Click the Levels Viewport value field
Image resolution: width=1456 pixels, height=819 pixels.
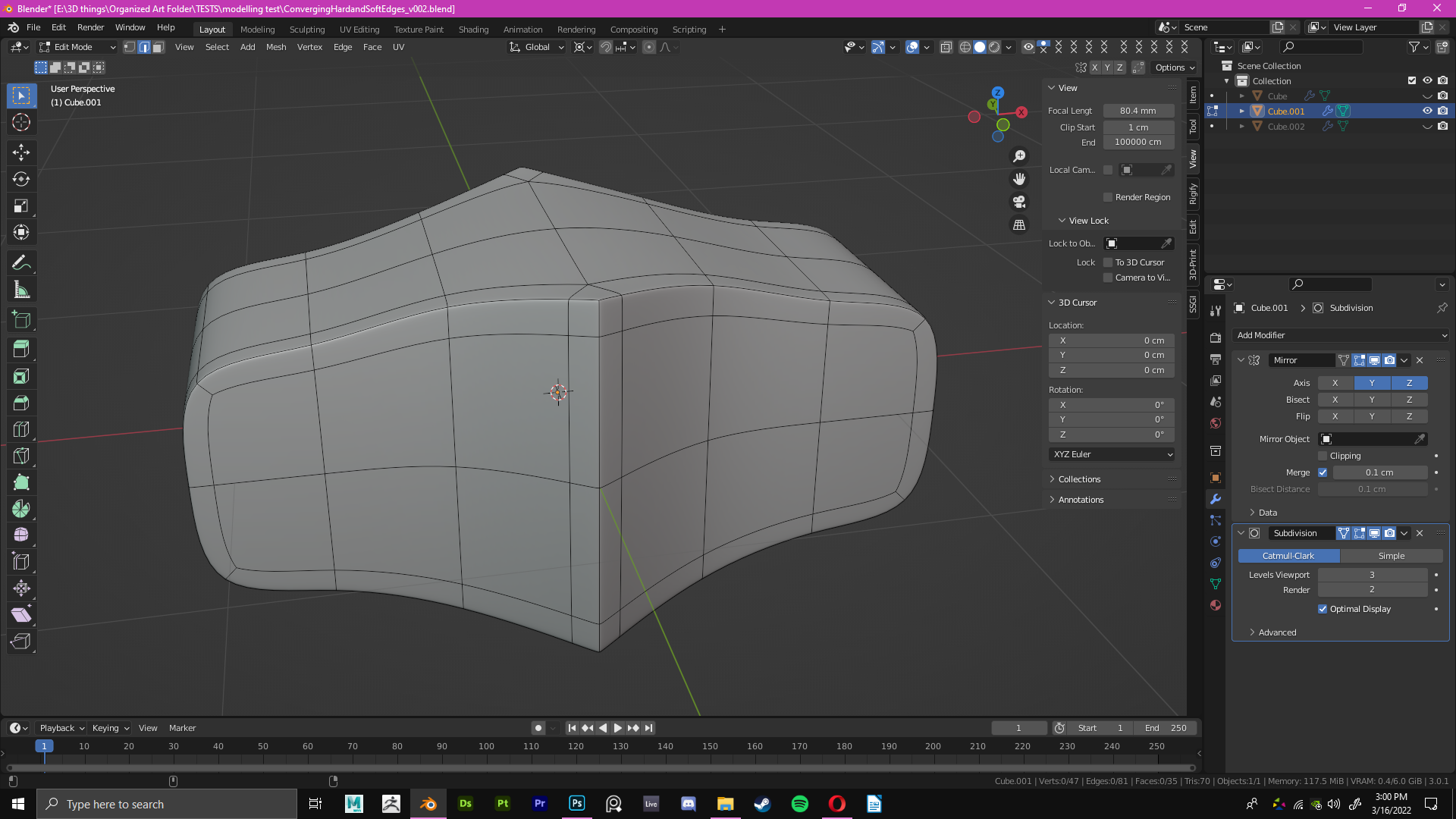coord(1372,575)
